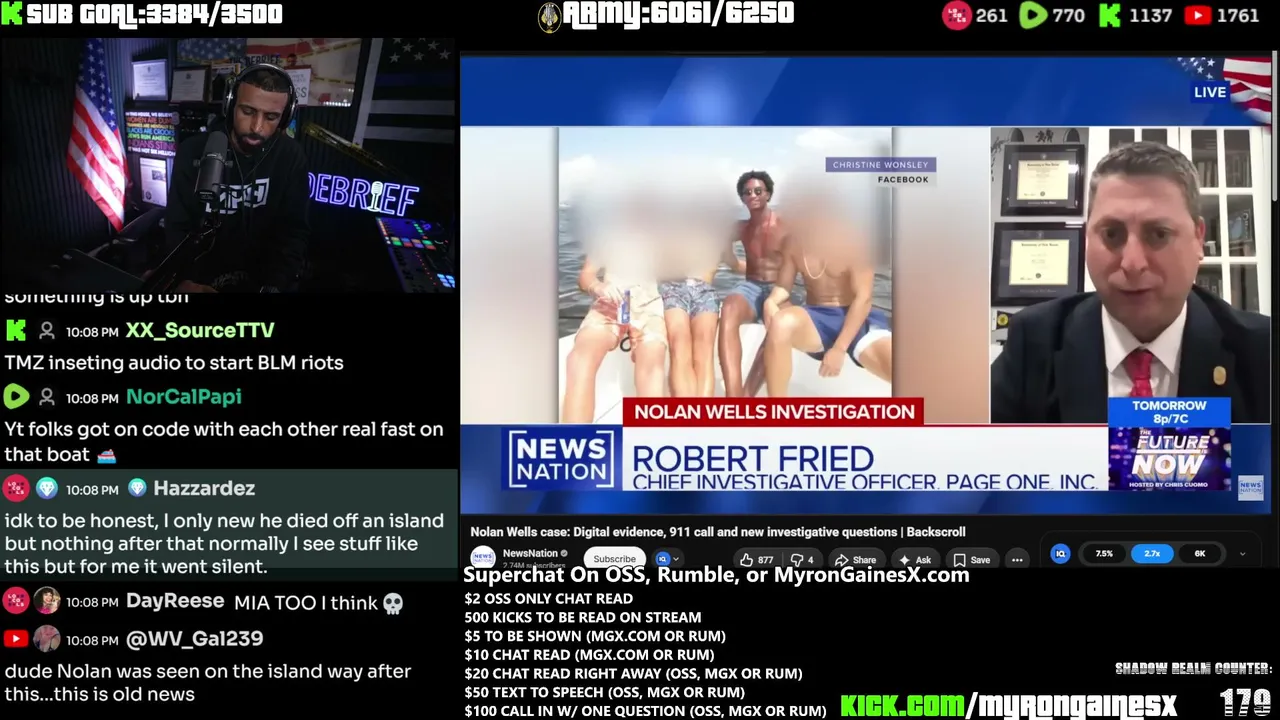Dislike the Nolan Wells video
1280x720 pixels.
[803, 560]
